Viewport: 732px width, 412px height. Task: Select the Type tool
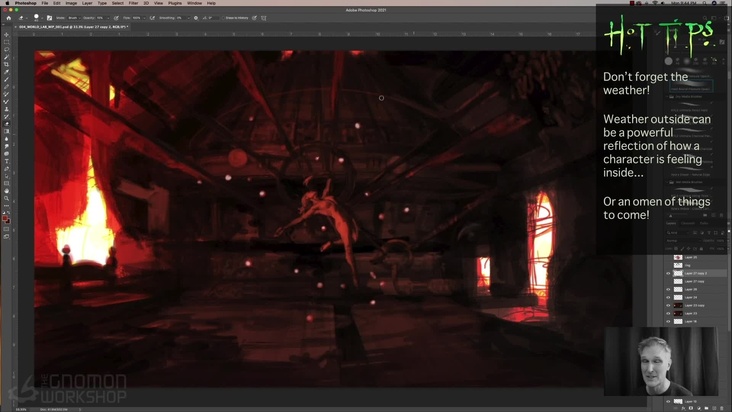click(x=6, y=161)
